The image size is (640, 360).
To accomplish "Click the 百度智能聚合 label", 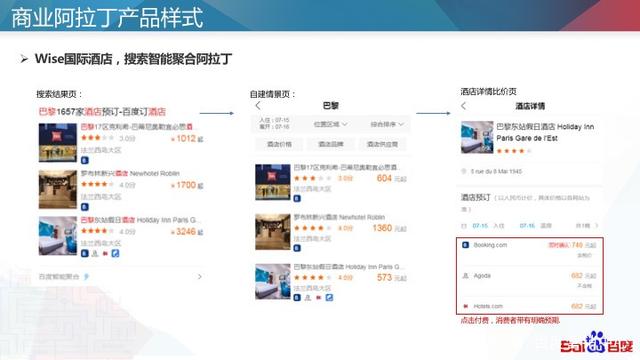I will pos(59,277).
